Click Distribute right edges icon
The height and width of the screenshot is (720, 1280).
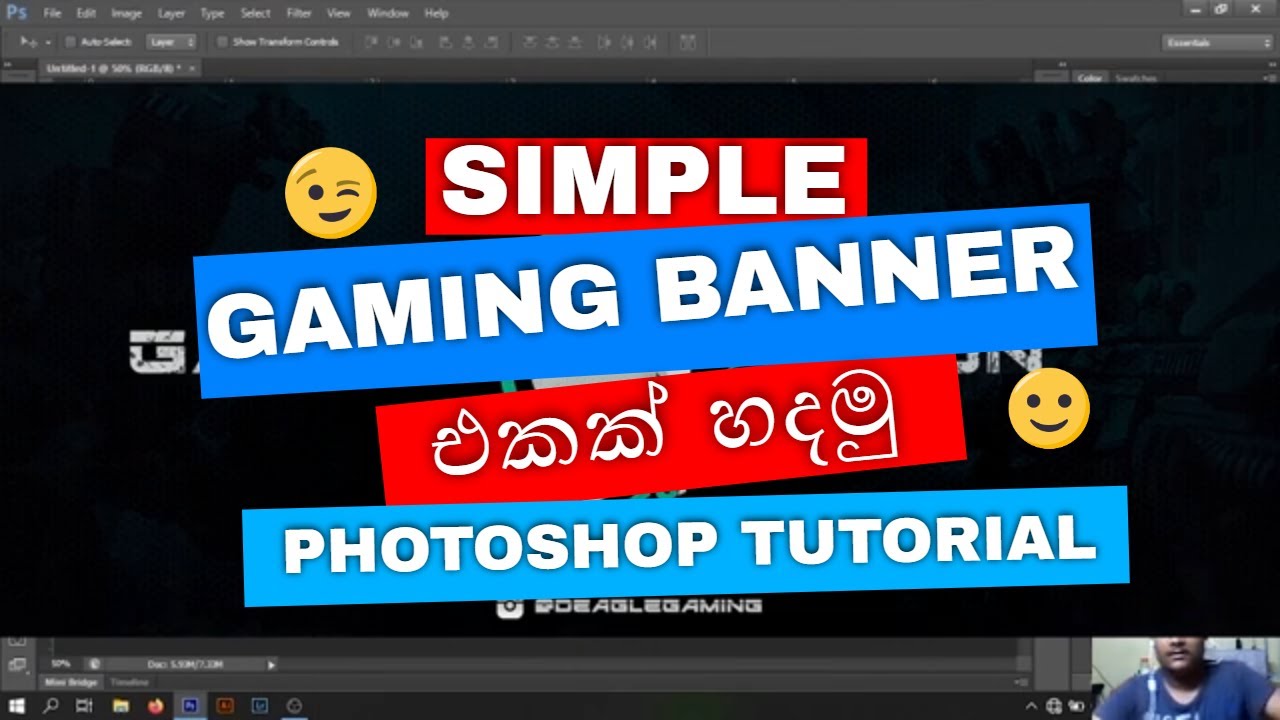click(x=650, y=42)
